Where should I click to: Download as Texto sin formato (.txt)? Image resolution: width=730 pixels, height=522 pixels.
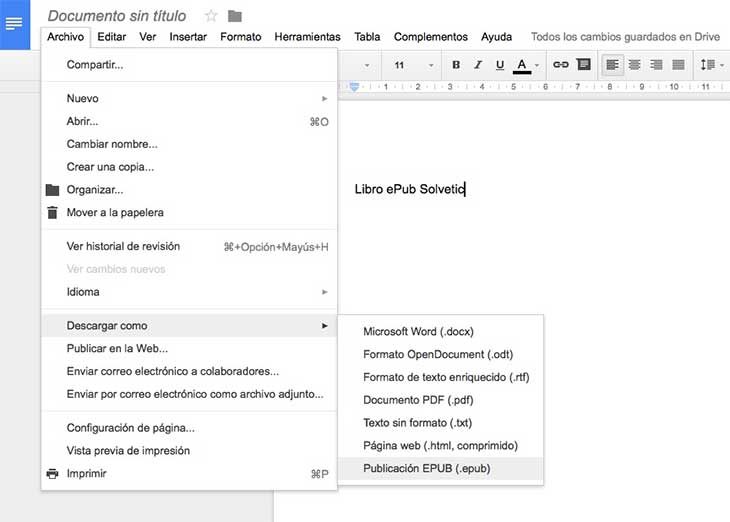coord(440,423)
